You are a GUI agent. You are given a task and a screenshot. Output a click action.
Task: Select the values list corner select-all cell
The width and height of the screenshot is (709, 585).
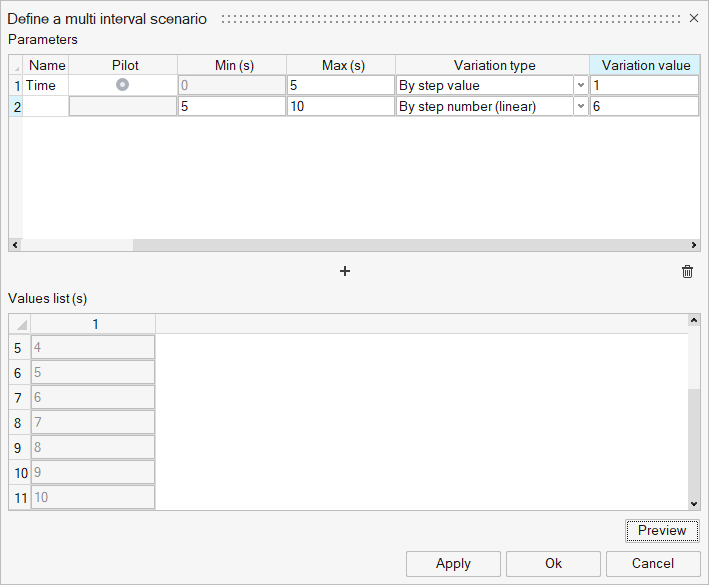(x=20, y=324)
